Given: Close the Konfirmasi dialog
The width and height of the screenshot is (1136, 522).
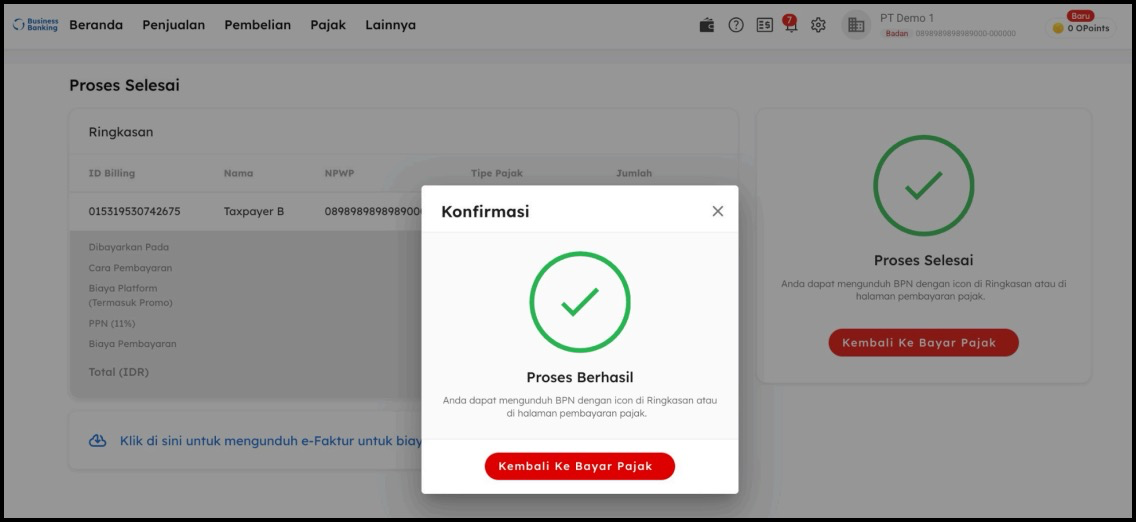Looking at the screenshot, I should (x=717, y=211).
